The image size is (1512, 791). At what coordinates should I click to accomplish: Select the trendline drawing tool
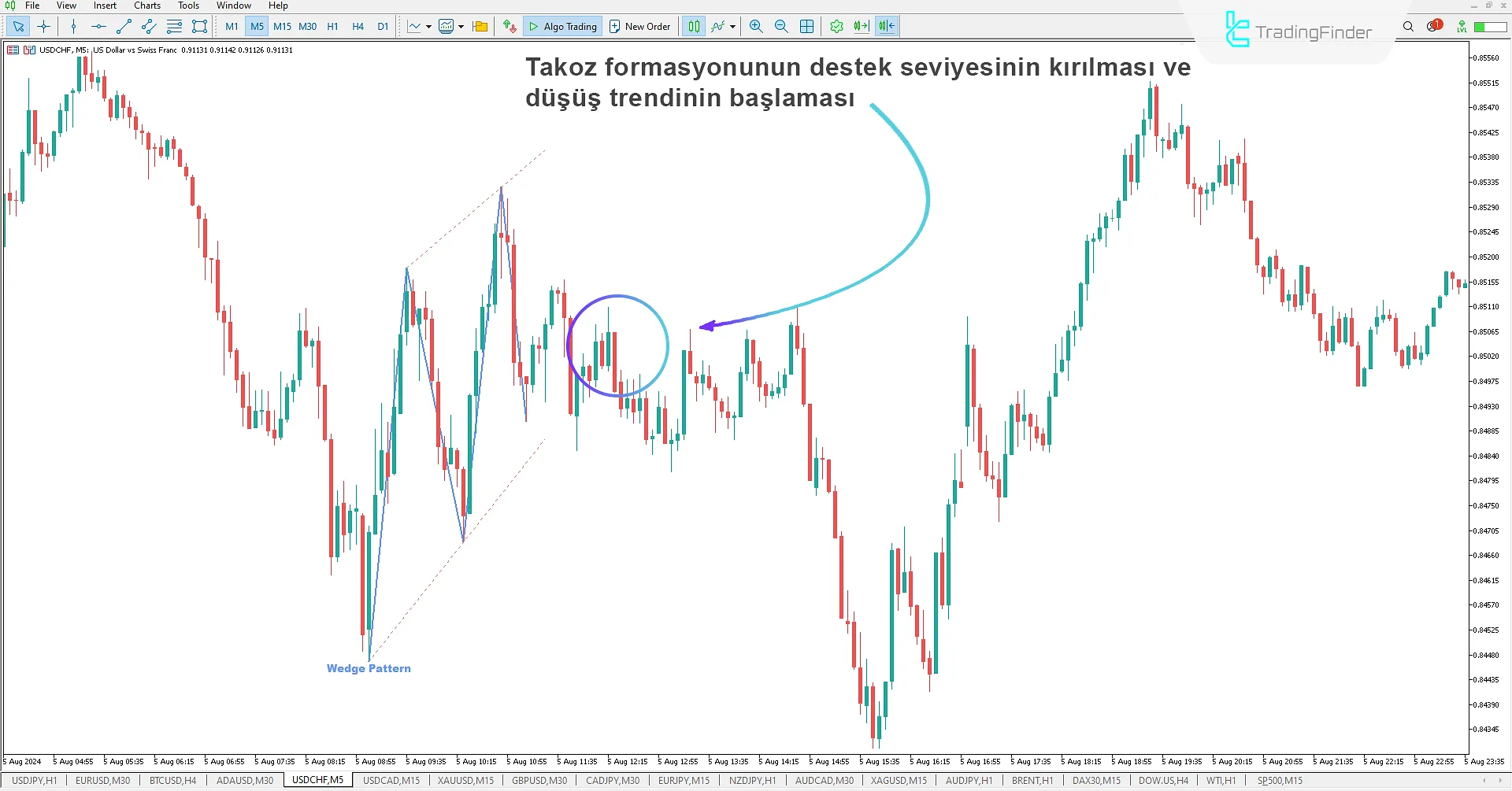[124, 26]
